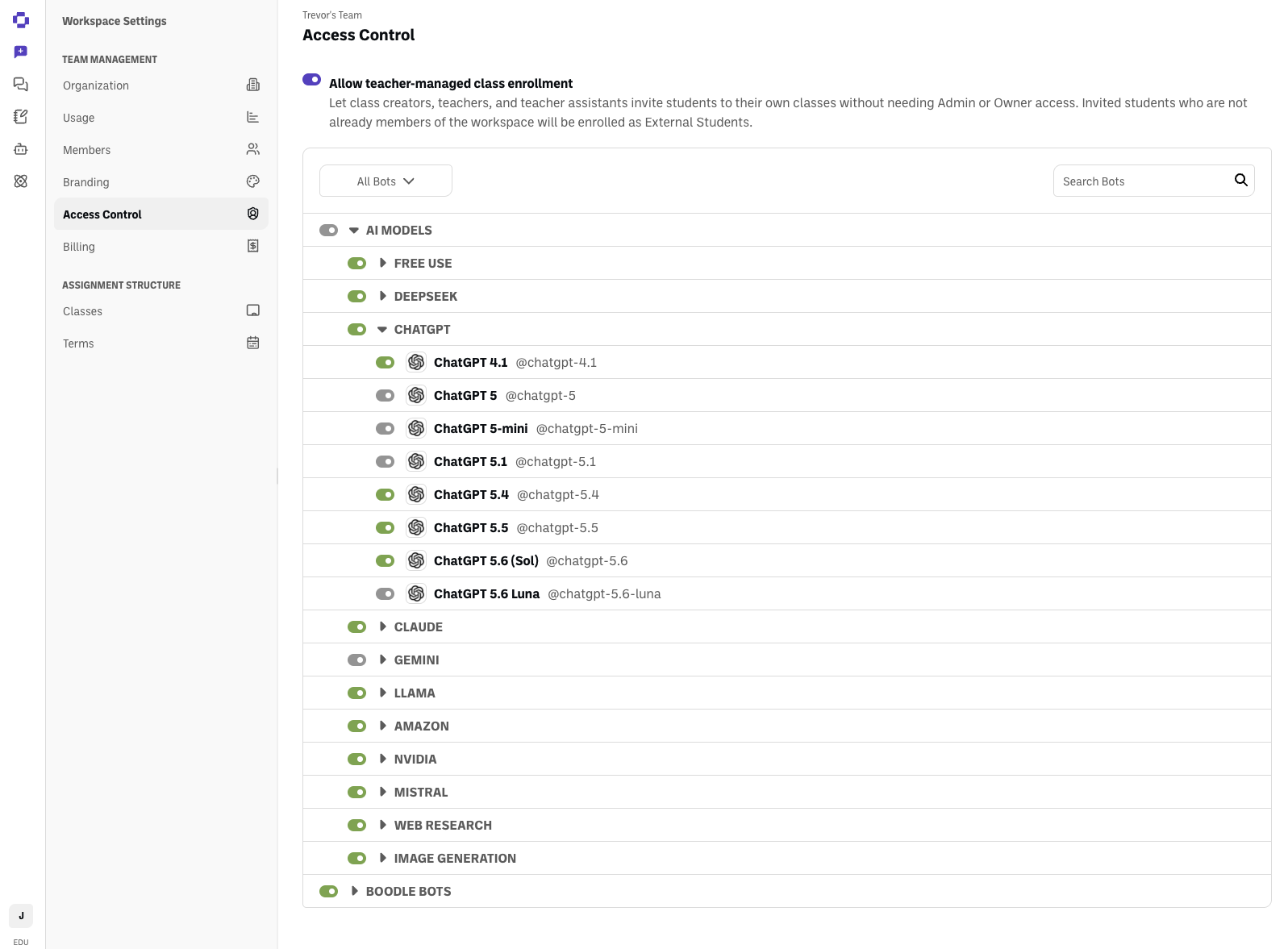
Task: Click the Organization building icon
Action: [253, 85]
